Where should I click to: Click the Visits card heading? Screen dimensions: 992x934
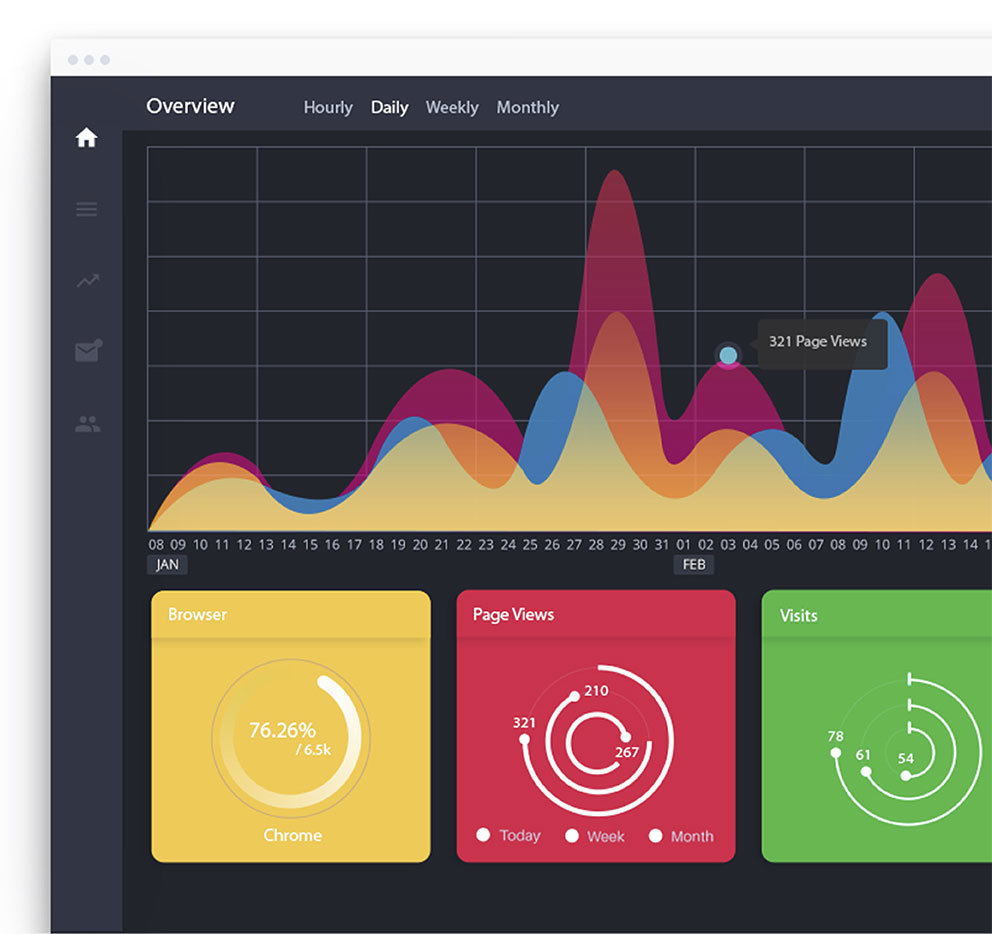pyautogui.click(x=798, y=616)
